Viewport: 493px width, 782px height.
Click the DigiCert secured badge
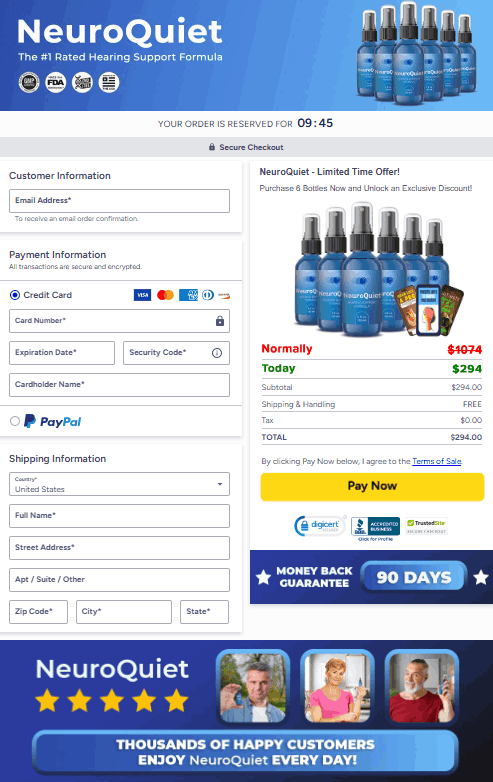tap(320, 526)
